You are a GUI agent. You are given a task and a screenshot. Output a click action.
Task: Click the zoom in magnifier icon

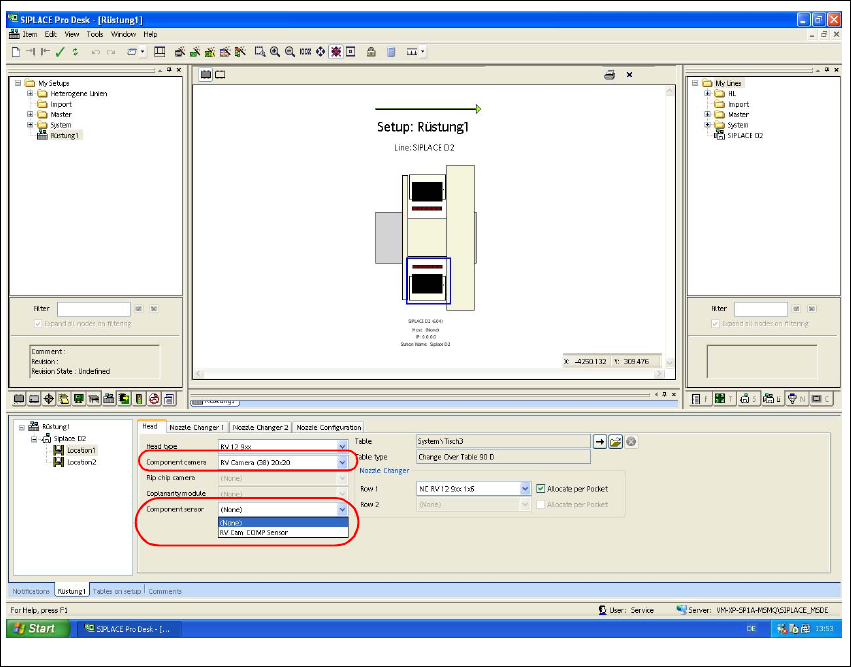275,51
